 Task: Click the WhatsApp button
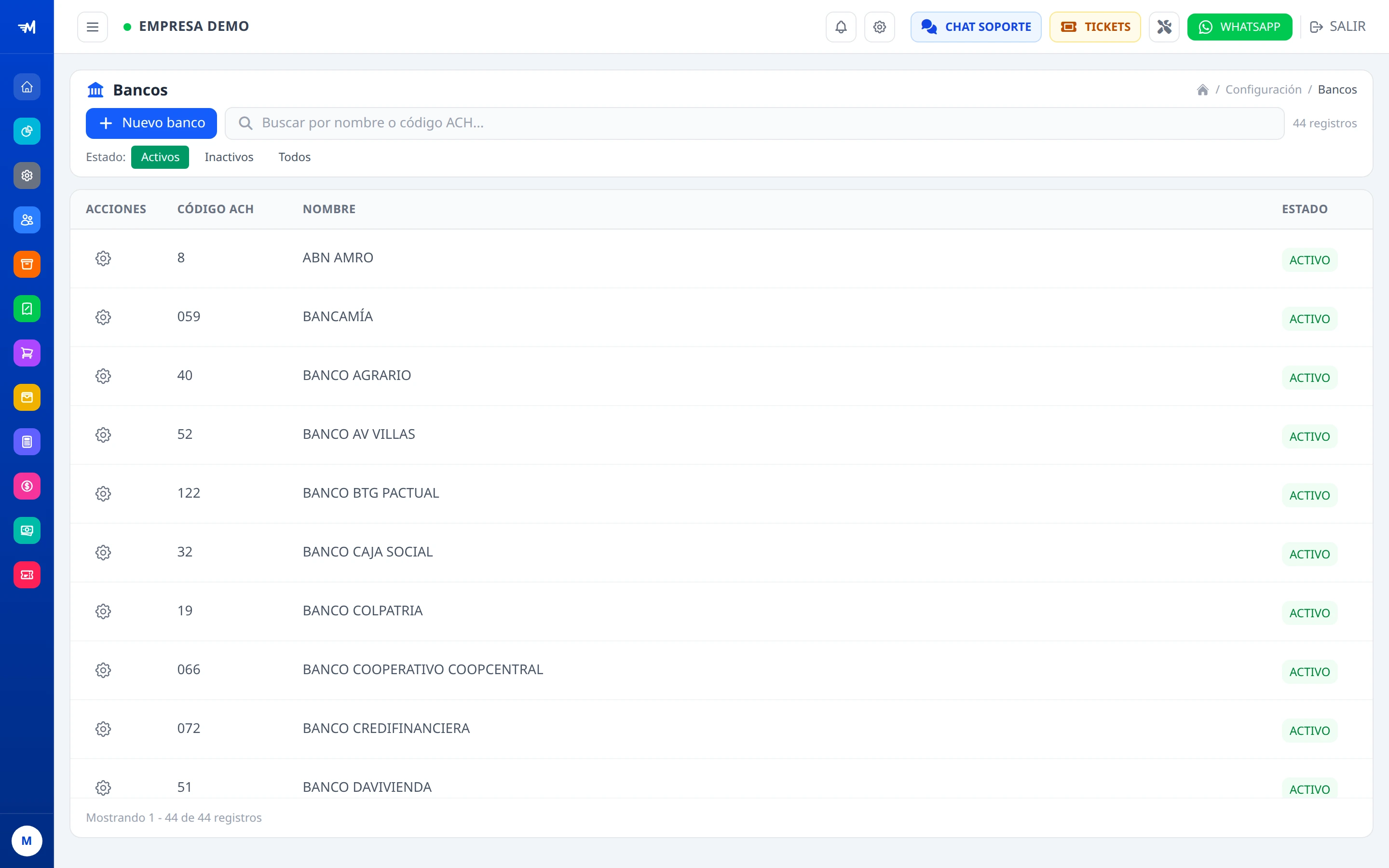(1240, 27)
